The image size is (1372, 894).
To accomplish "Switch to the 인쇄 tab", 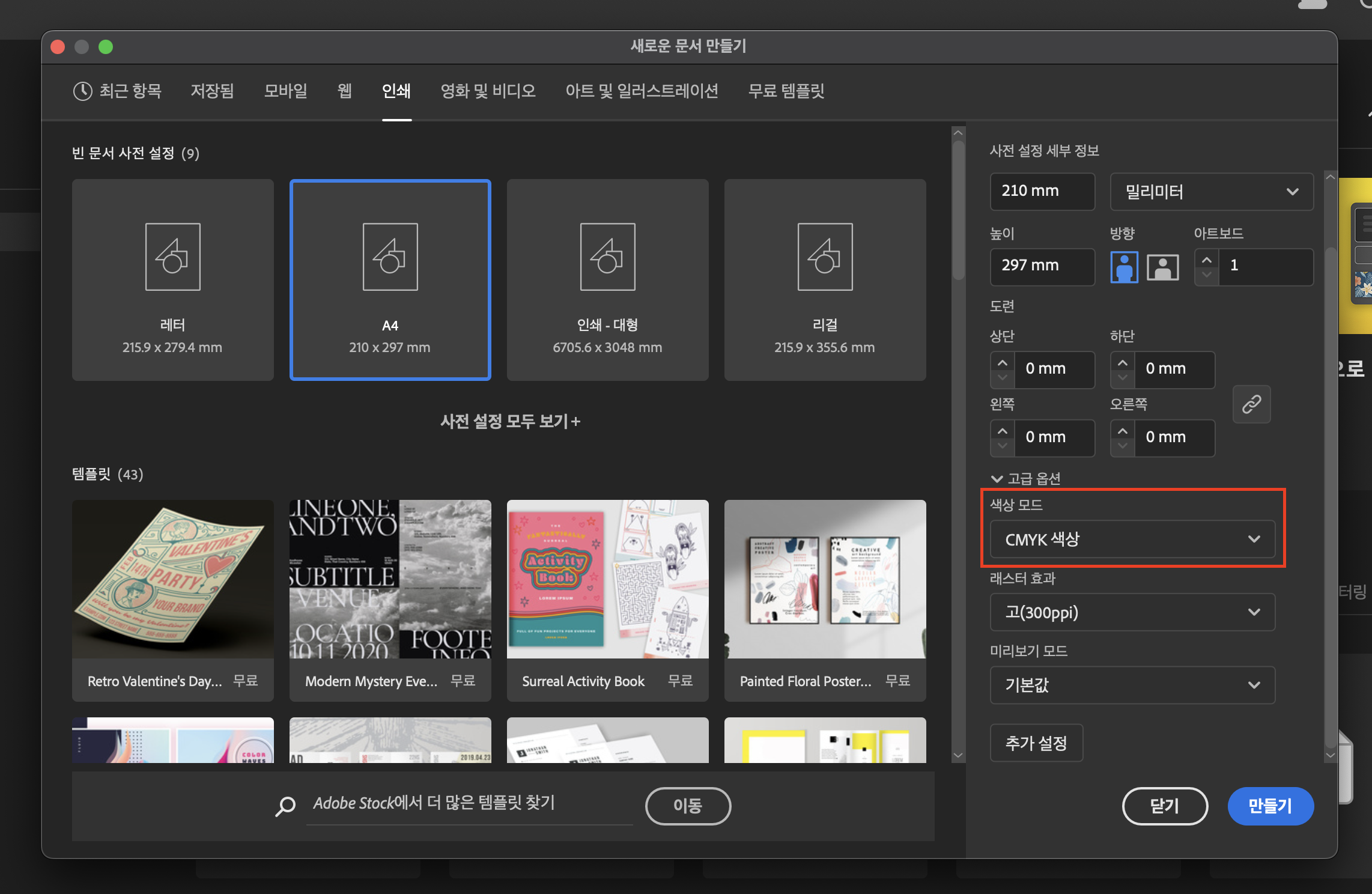I will tap(396, 91).
